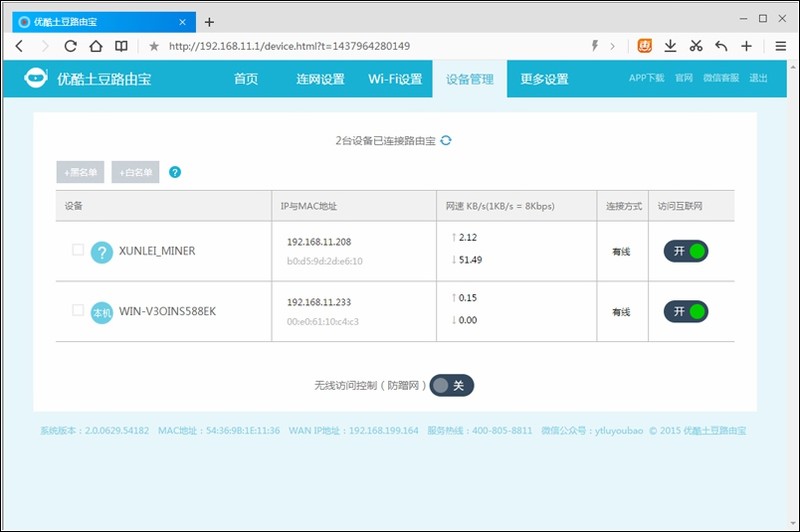Click the lightning speed mode icon
Screen dimensions: 800x532
pyautogui.click(x=595, y=46)
